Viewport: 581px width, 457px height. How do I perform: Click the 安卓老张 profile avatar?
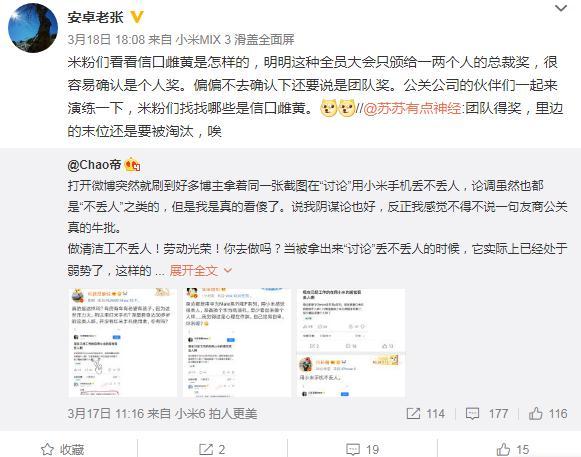33,28
